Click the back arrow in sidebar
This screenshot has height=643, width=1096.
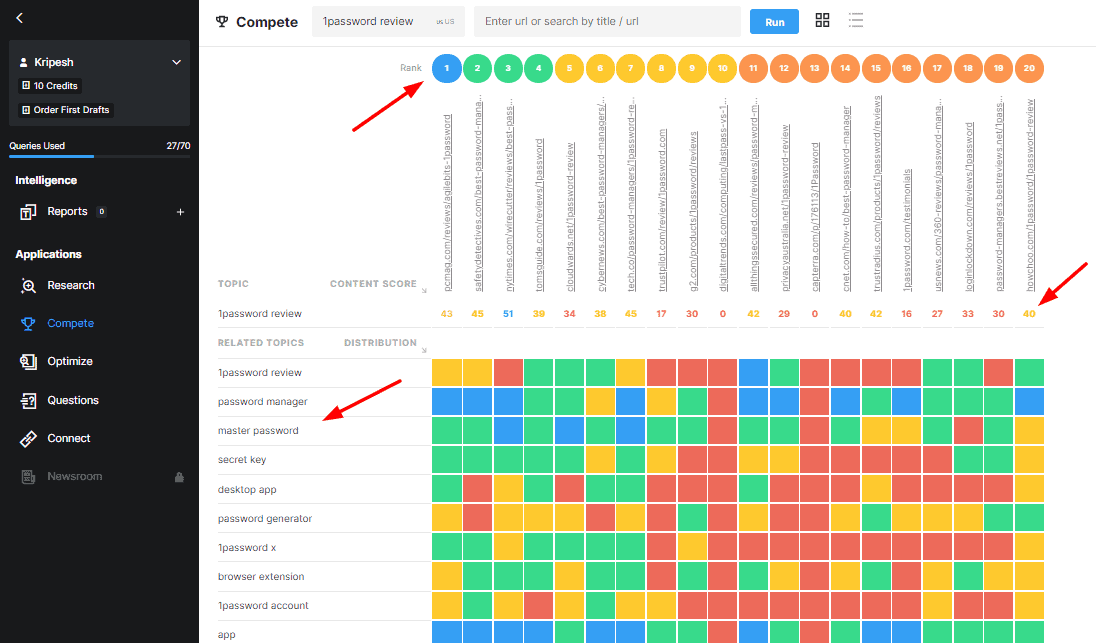pyautogui.click(x=20, y=18)
